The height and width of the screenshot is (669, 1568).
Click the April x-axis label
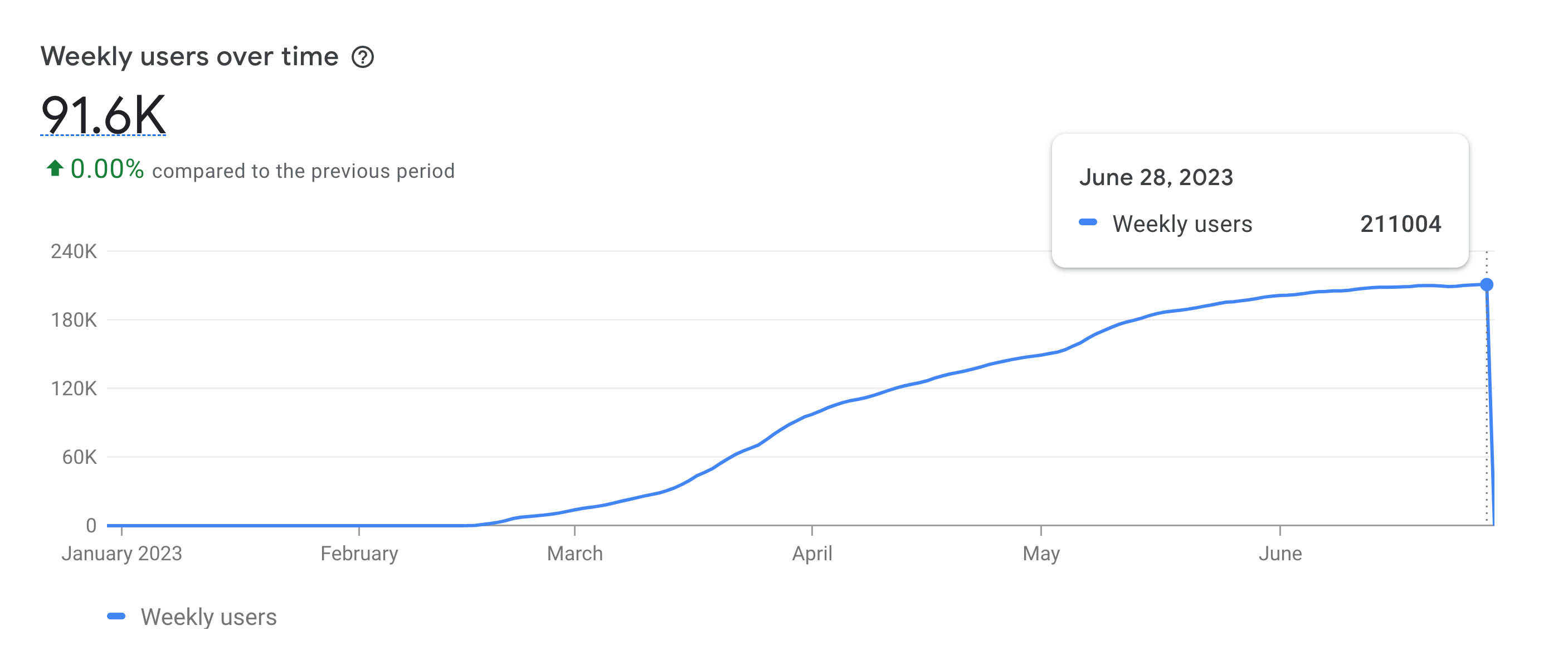click(811, 554)
